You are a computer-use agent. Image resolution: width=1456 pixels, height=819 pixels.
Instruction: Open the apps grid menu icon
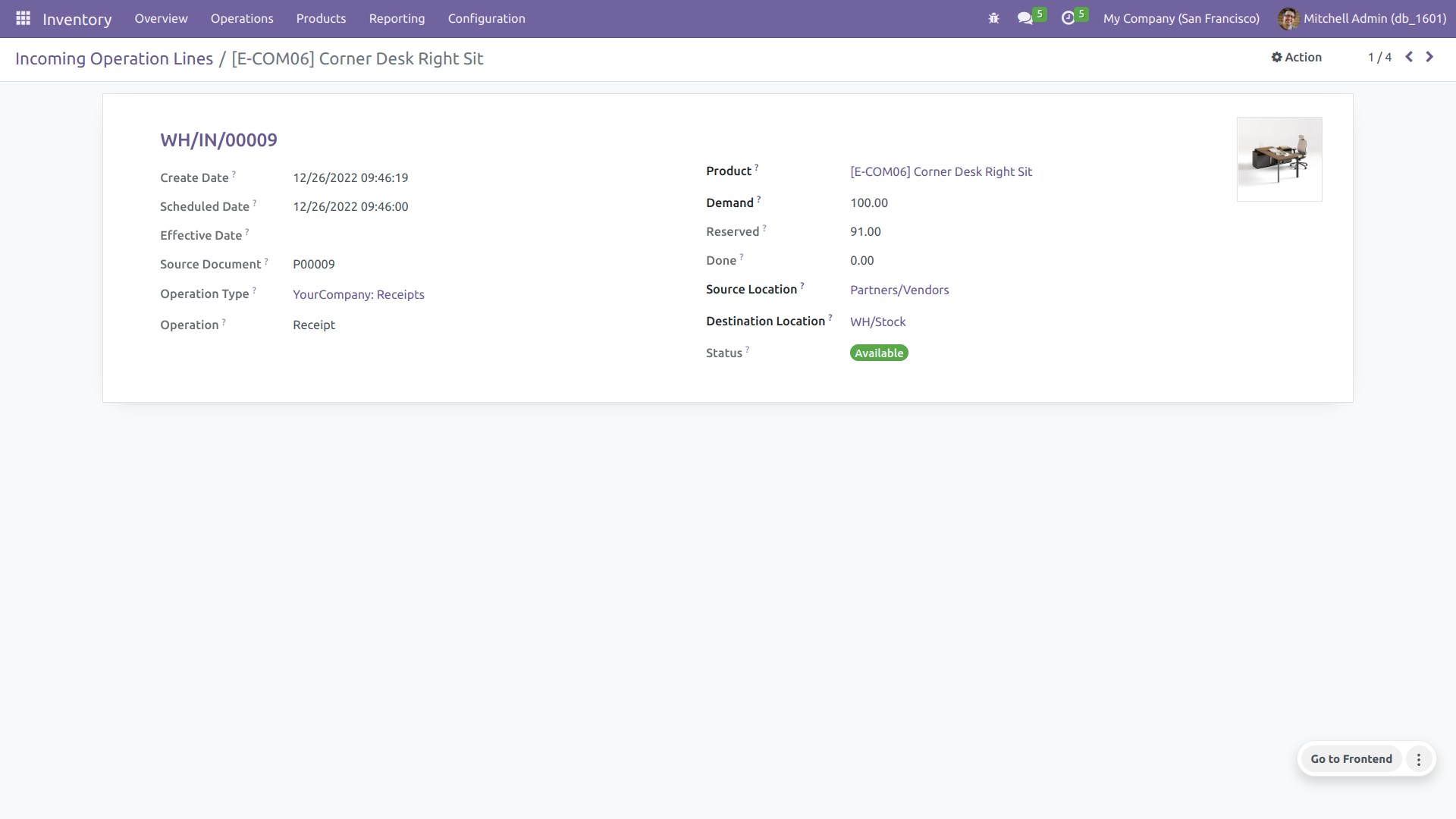[x=23, y=18]
